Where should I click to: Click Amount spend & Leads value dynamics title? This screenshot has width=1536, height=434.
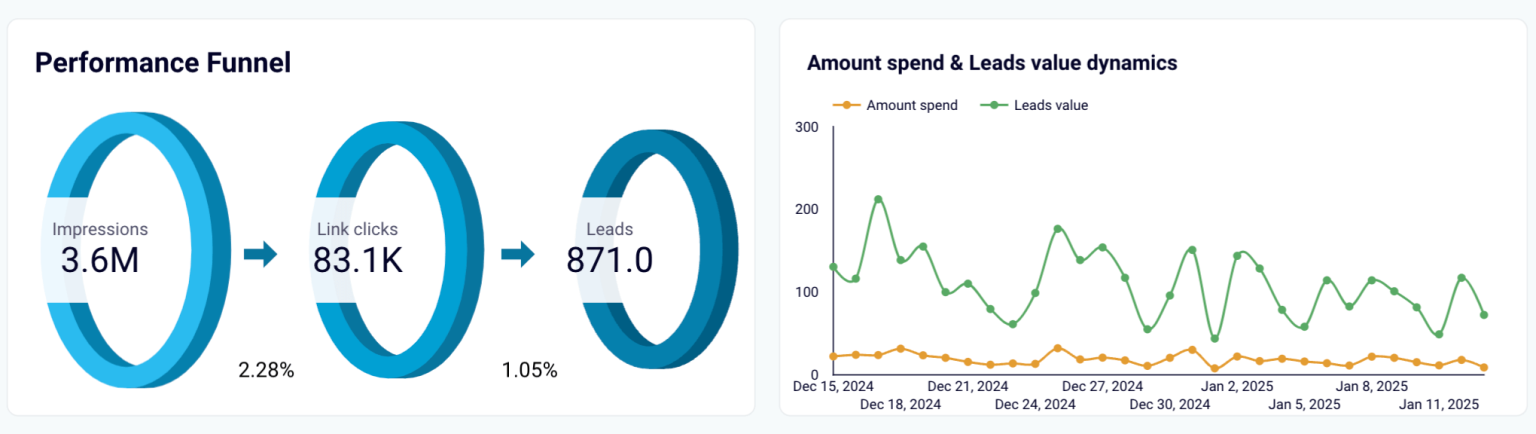(x=992, y=63)
